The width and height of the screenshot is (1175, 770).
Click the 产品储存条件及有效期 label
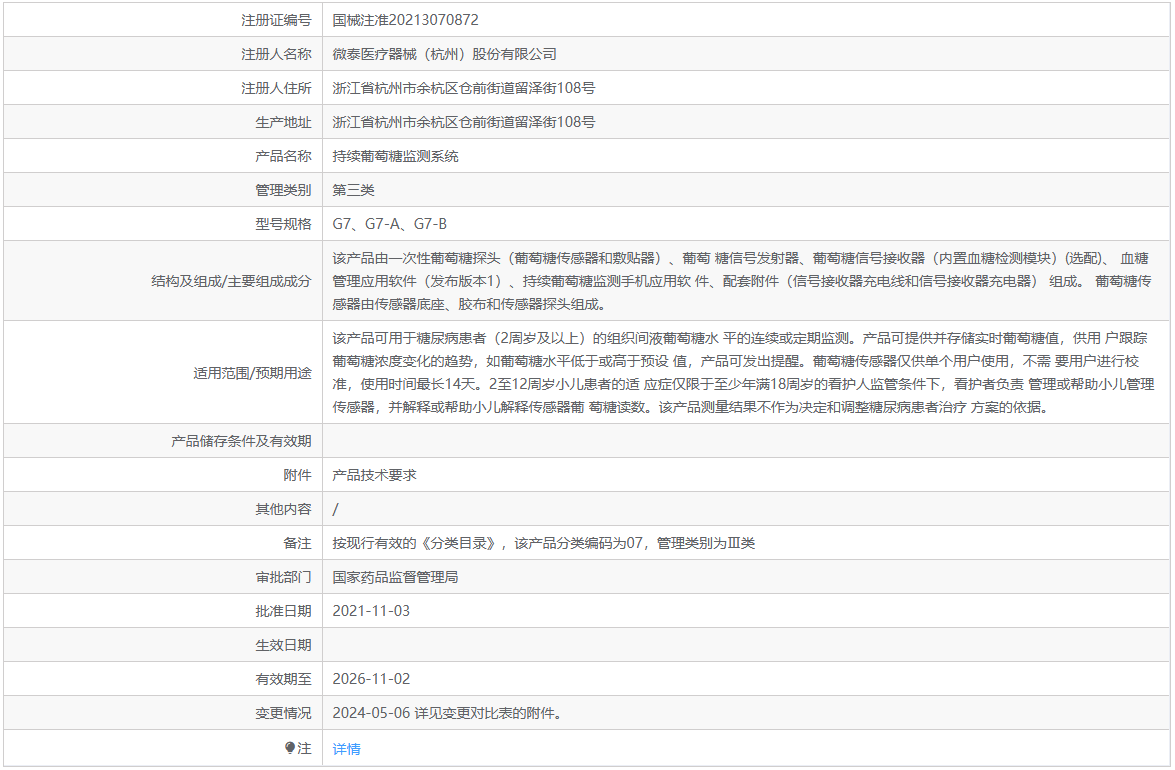pos(241,441)
